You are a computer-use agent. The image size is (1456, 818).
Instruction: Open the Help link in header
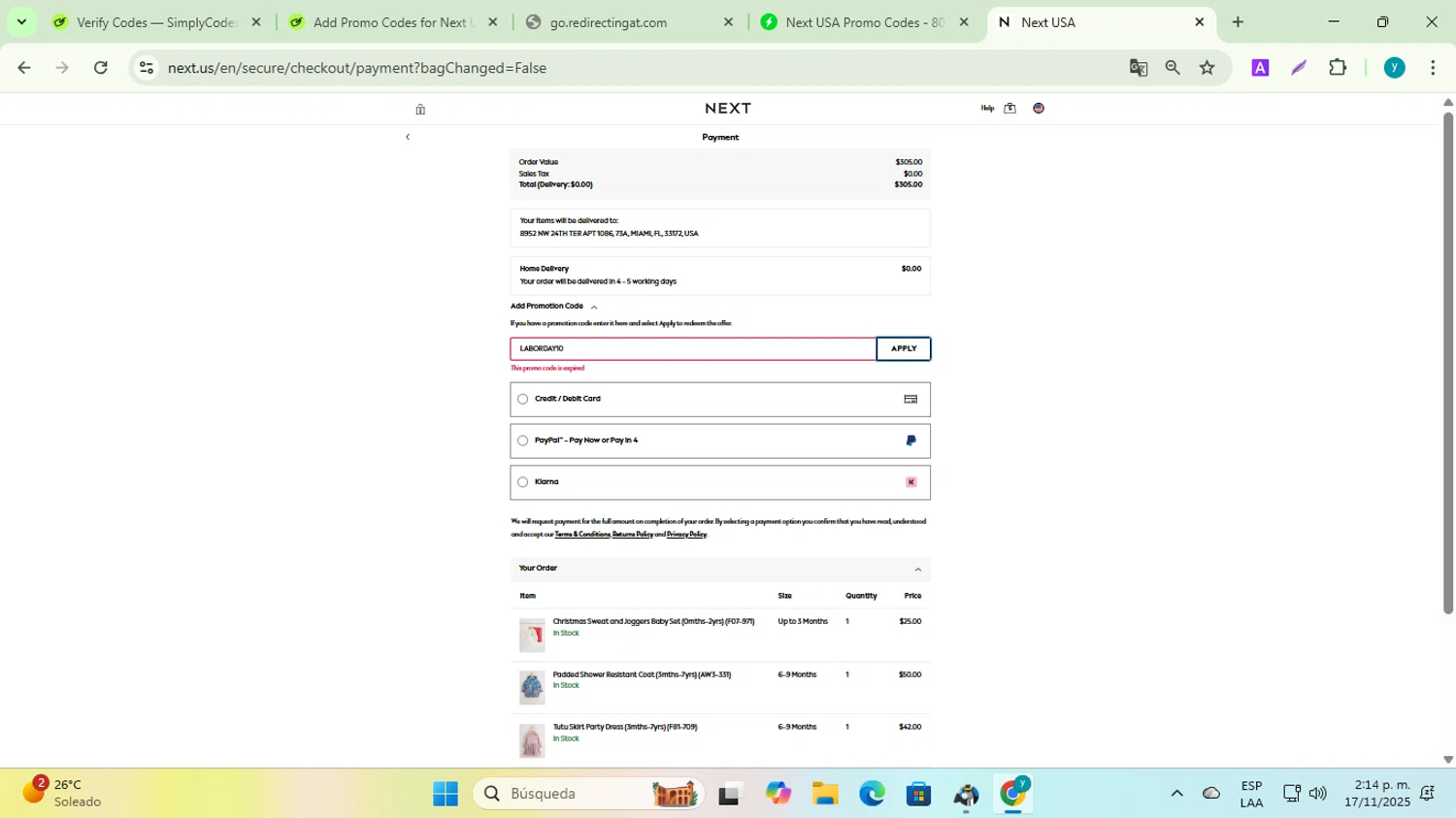pyautogui.click(x=987, y=109)
